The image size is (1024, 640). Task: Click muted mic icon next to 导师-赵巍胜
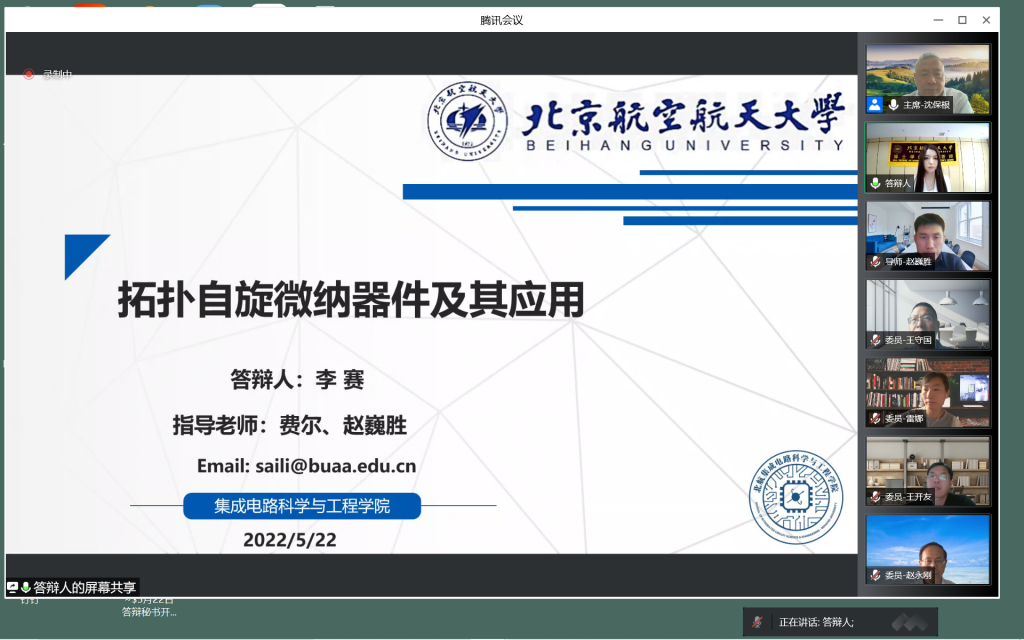(875, 261)
